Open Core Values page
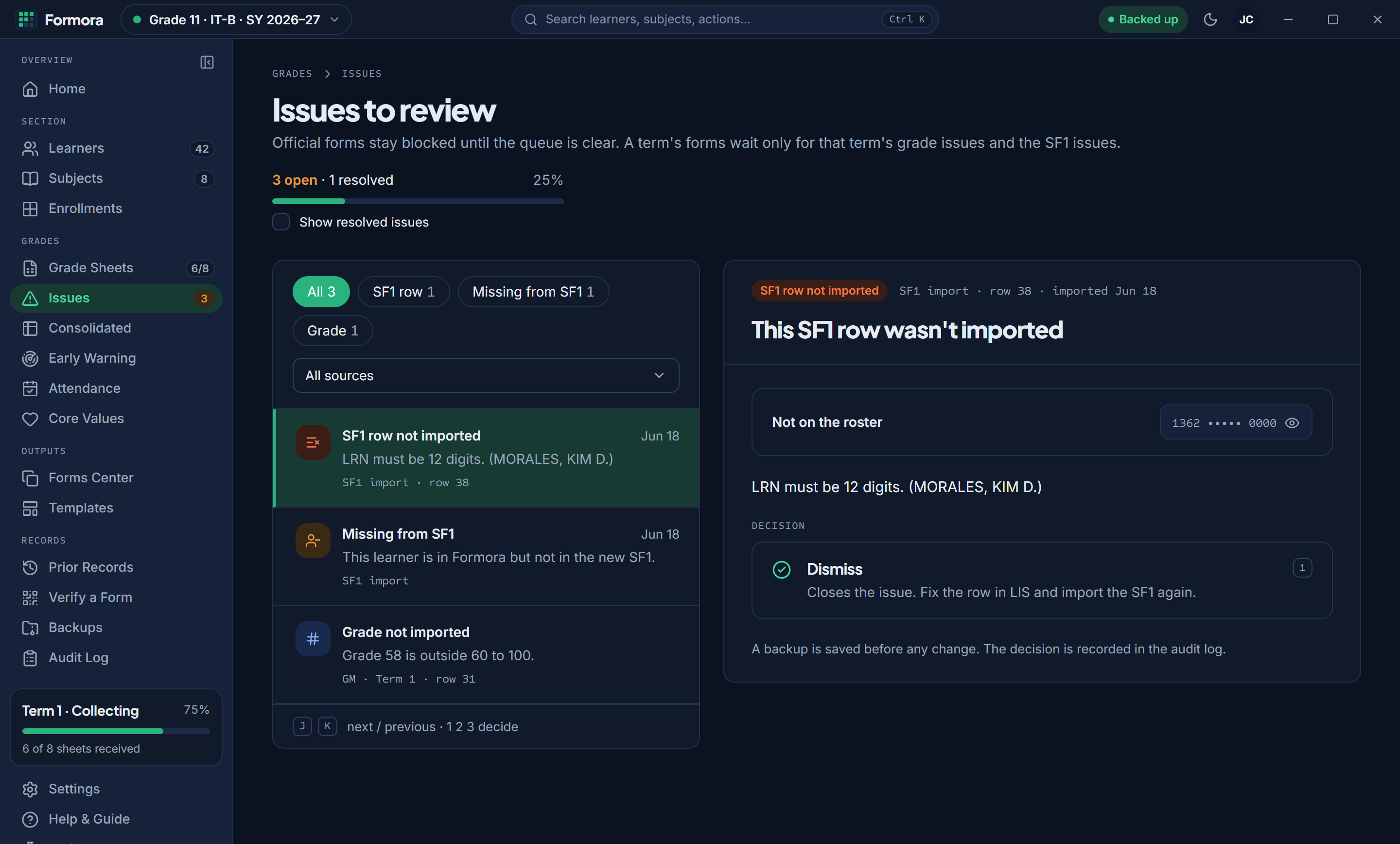This screenshot has height=844, width=1400. coord(116,418)
